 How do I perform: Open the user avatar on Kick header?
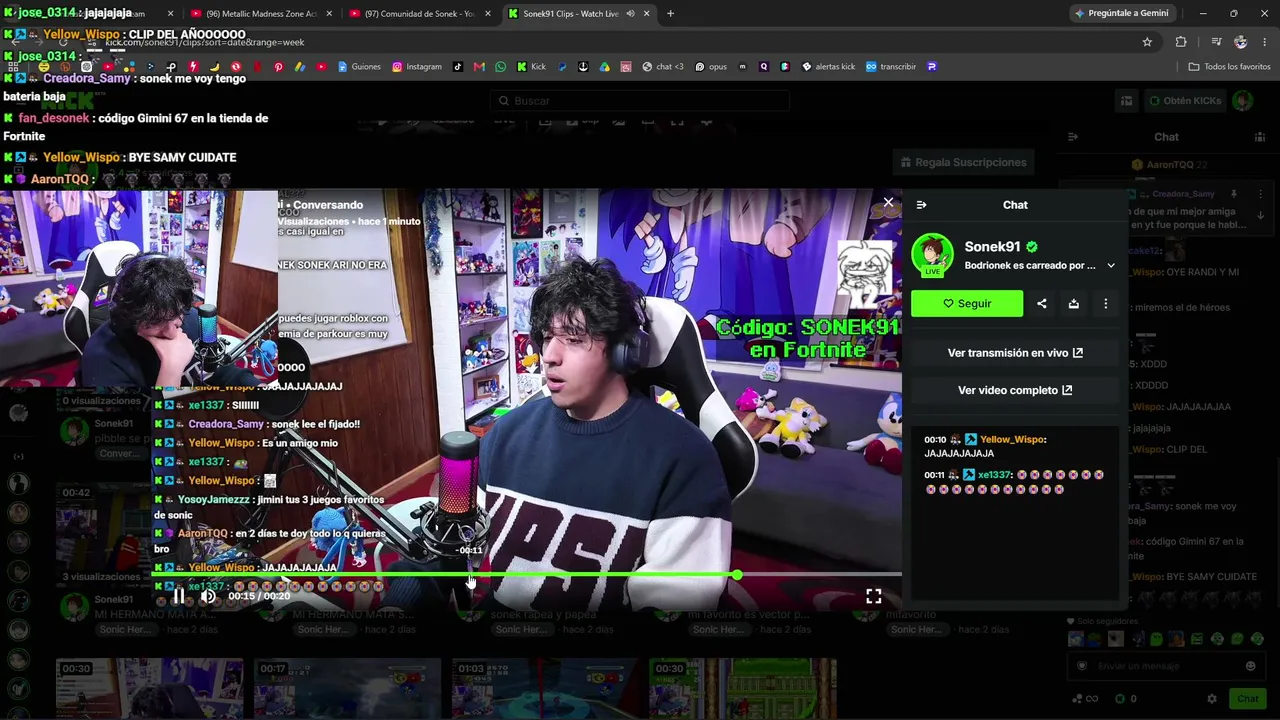[1243, 101]
